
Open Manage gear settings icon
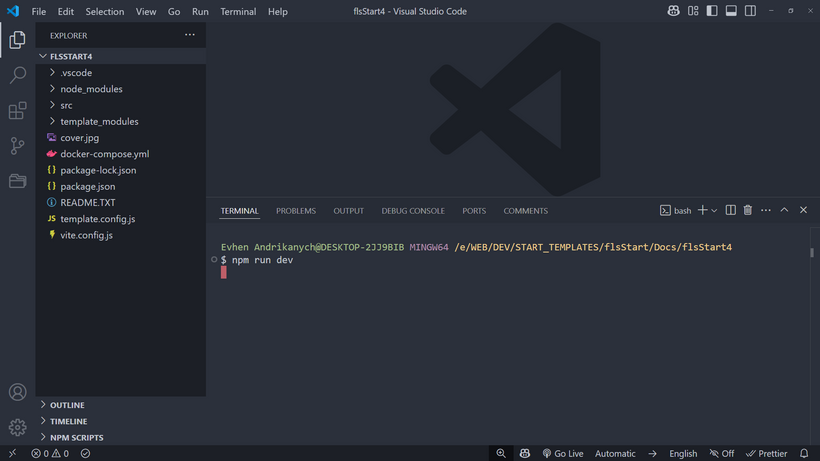point(17,427)
